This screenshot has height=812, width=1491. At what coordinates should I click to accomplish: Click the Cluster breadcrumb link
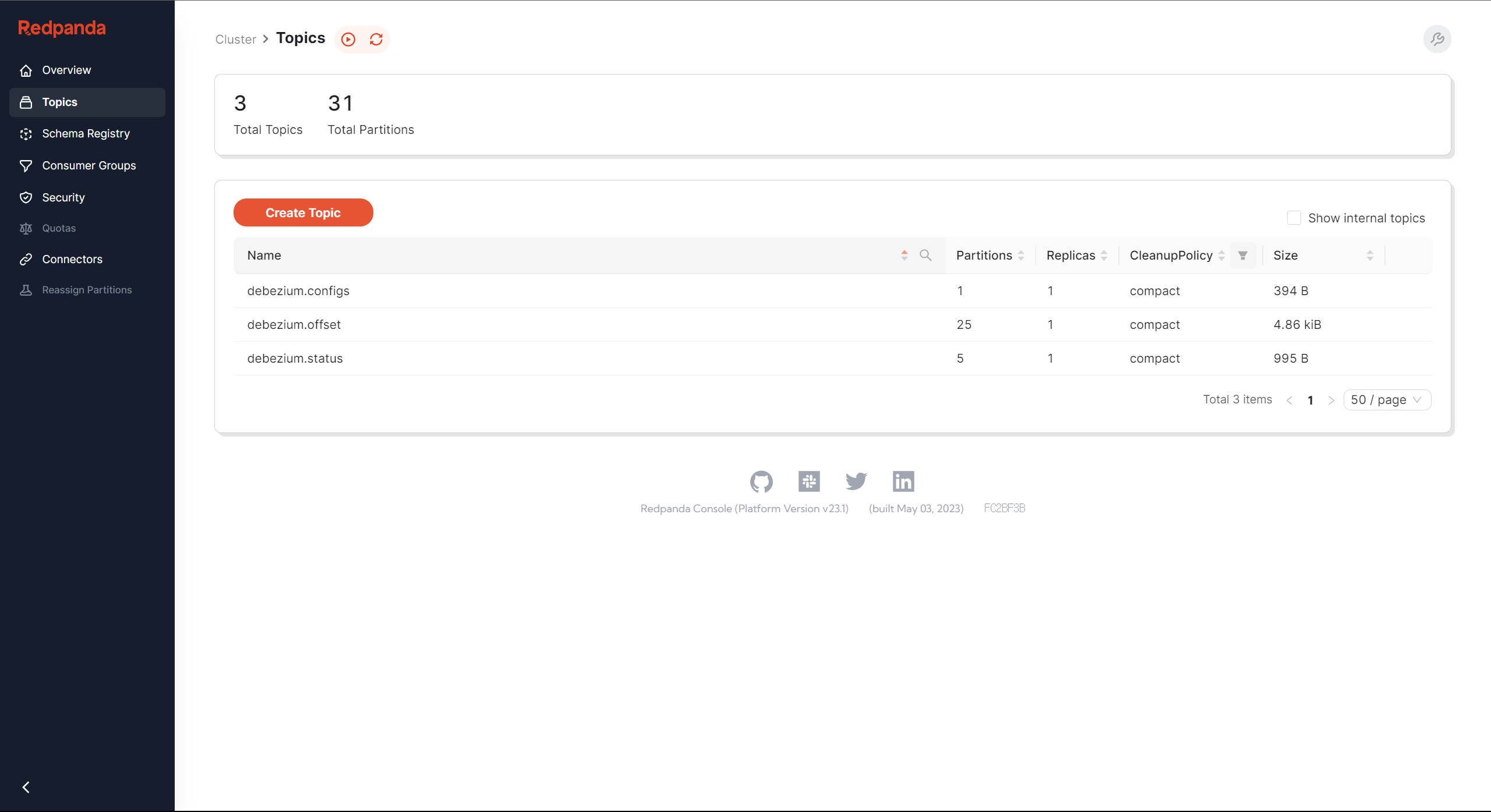pyautogui.click(x=235, y=40)
